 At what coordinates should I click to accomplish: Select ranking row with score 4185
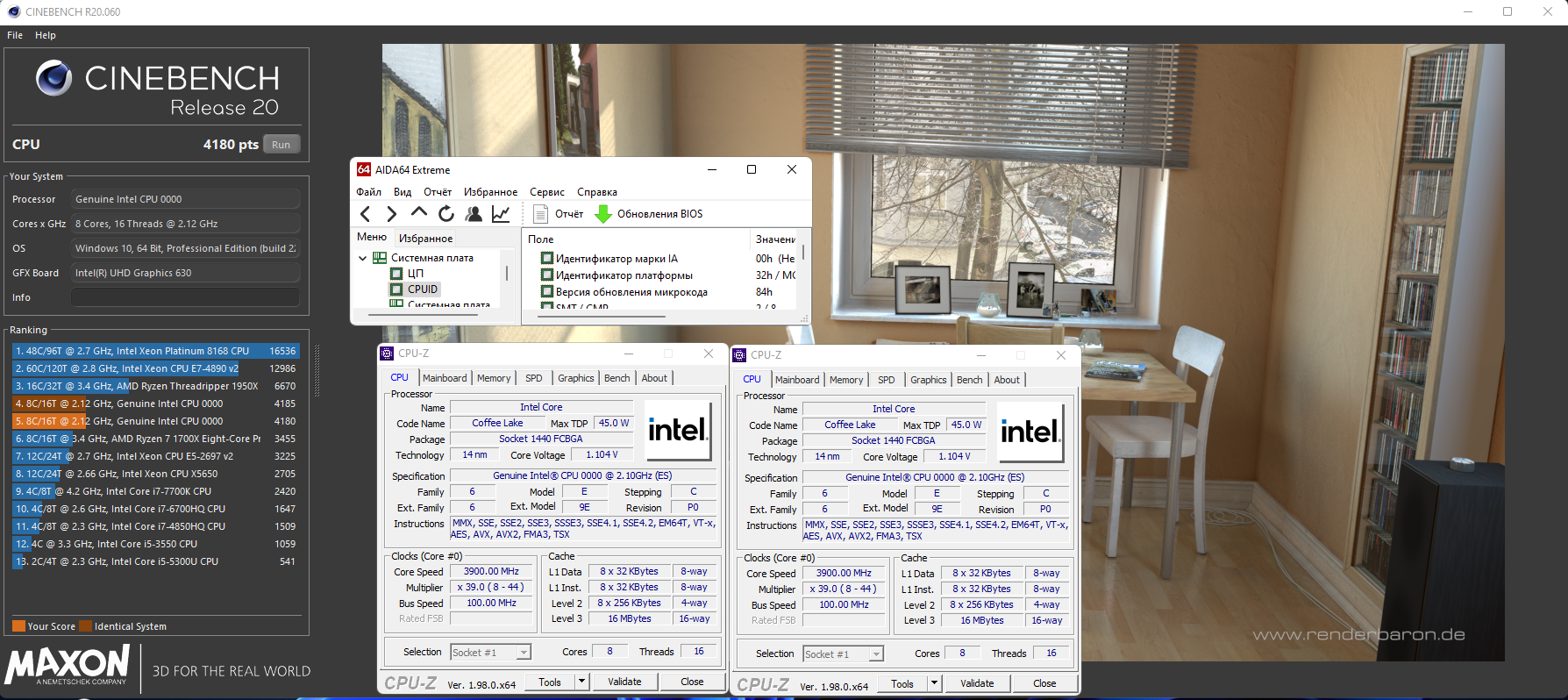155,404
